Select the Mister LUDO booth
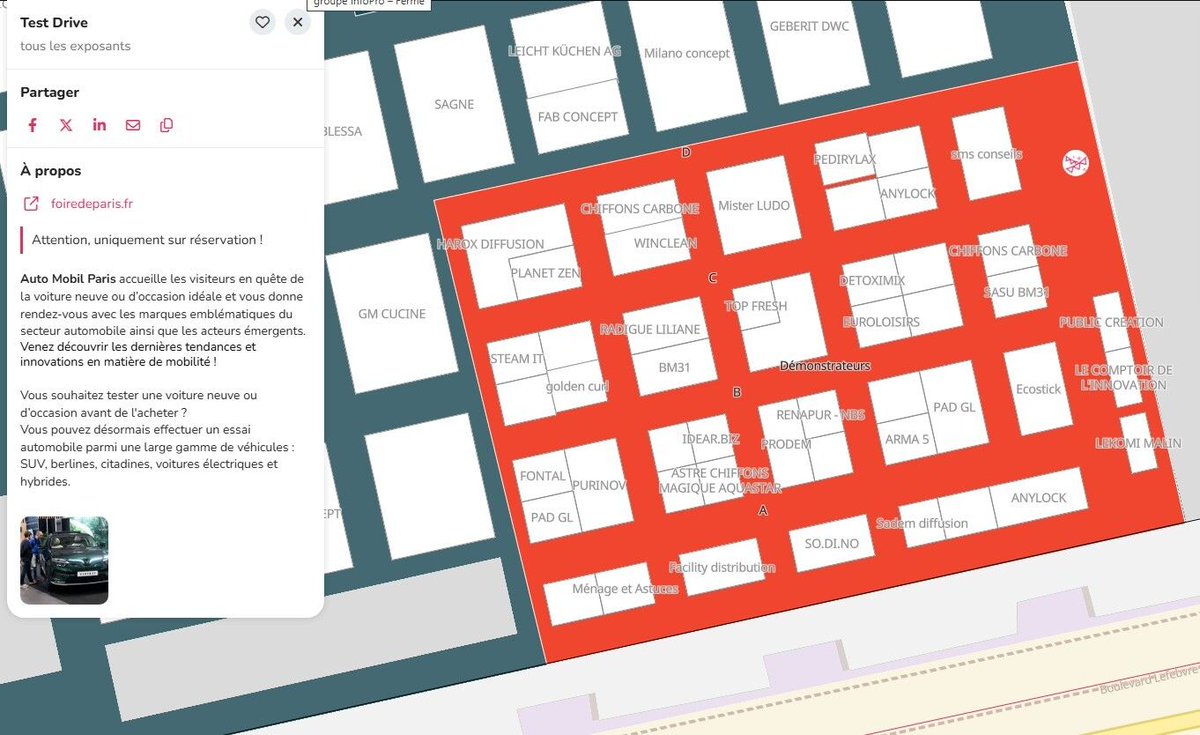Screen dimensions: 1200x735 click(x=754, y=206)
